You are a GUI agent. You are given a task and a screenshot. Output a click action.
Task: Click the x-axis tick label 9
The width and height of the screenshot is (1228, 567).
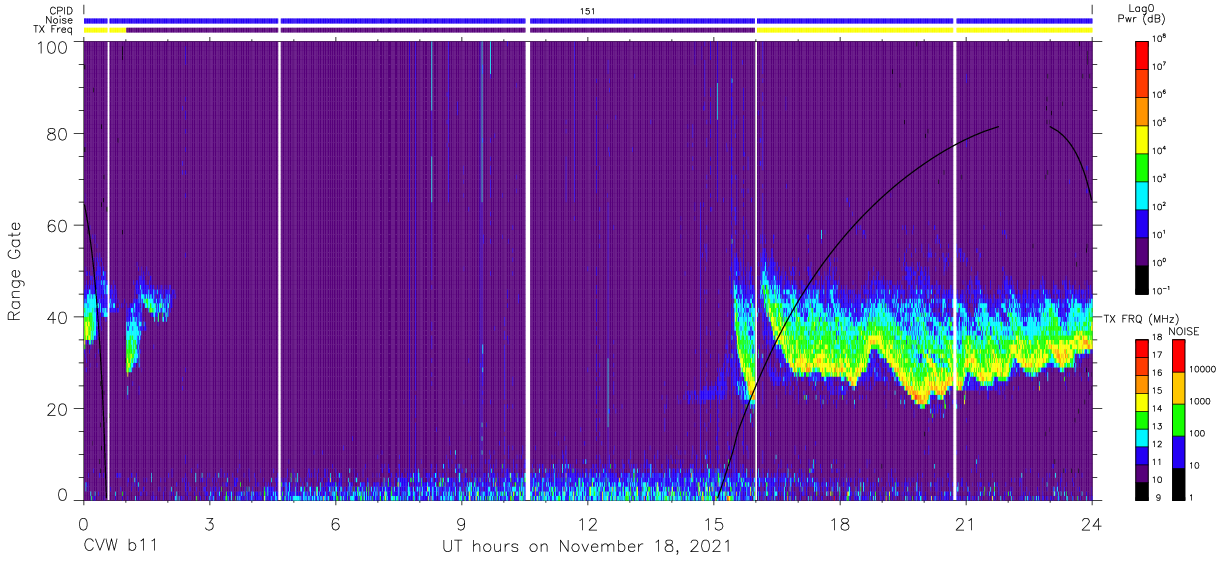[461, 523]
